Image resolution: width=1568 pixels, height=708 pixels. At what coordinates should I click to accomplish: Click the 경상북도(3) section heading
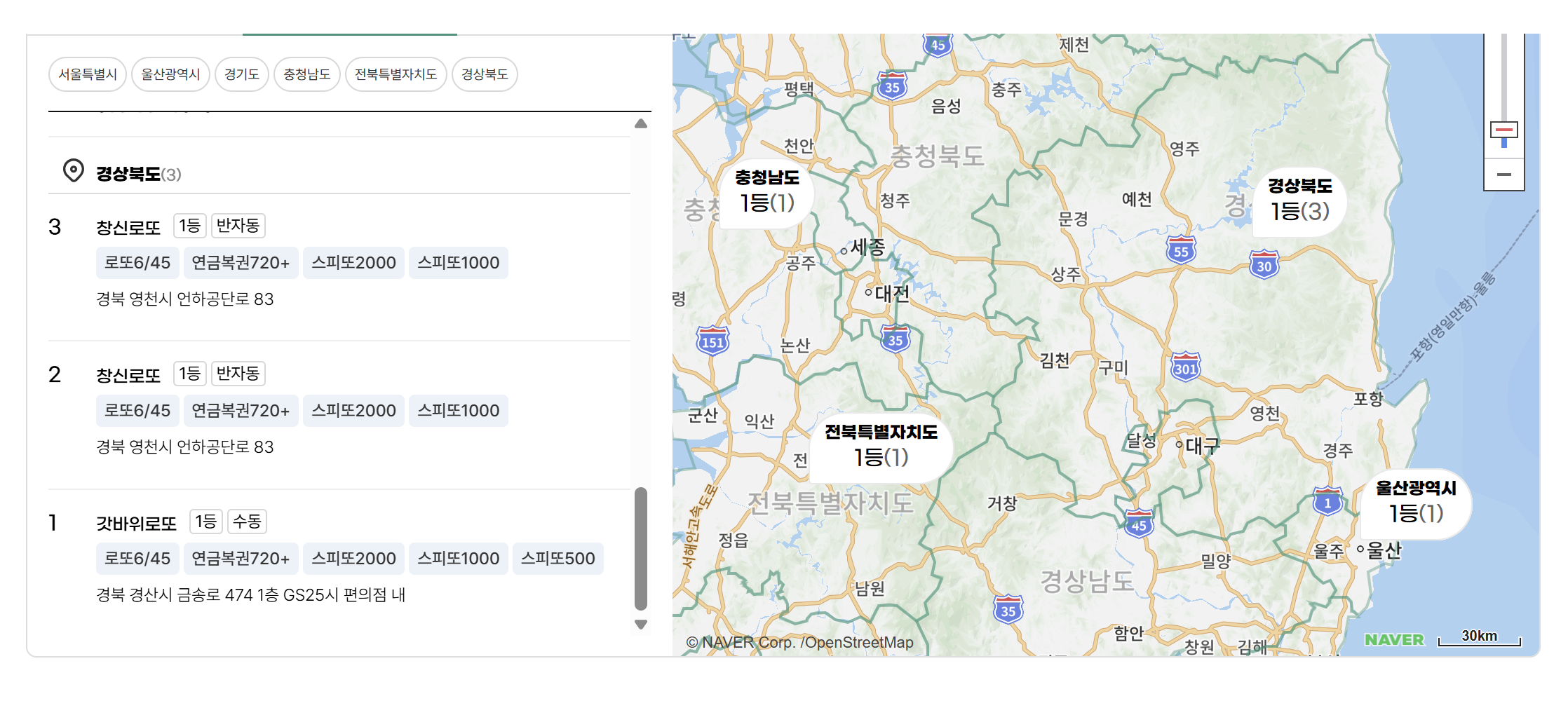tap(139, 174)
